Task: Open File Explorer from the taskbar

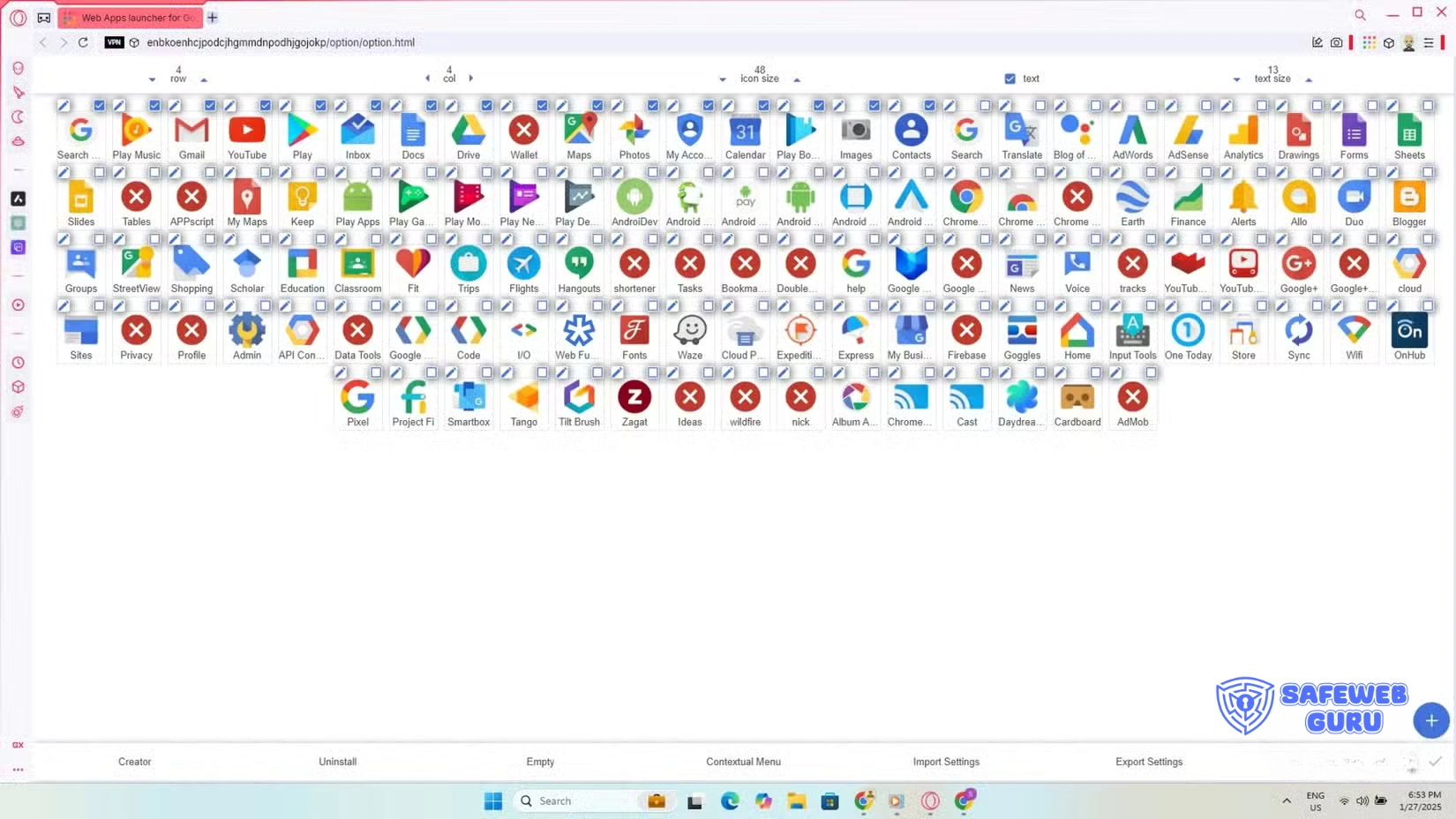Action: tap(797, 801)
